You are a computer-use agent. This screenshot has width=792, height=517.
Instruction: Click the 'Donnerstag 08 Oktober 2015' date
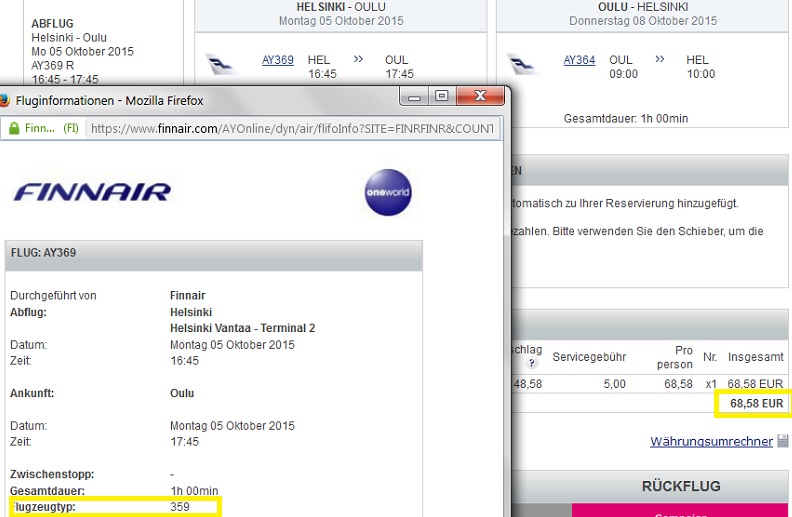(x=643, y=21)
